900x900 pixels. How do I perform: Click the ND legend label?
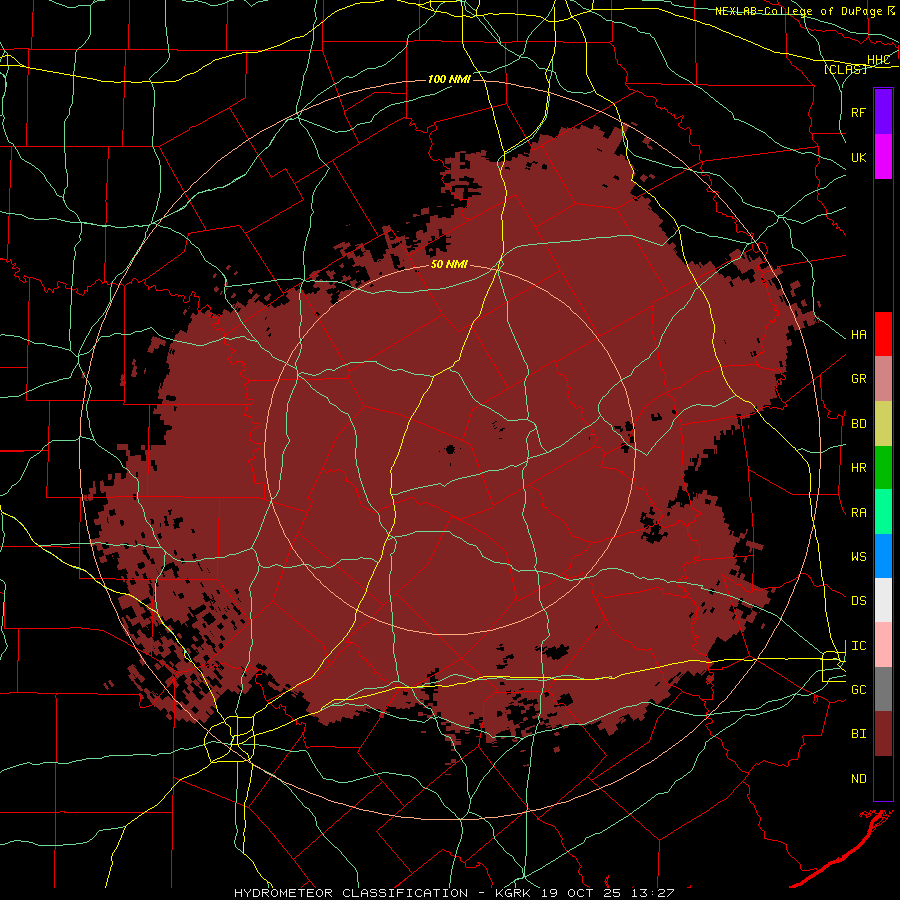tap(858, 779)
